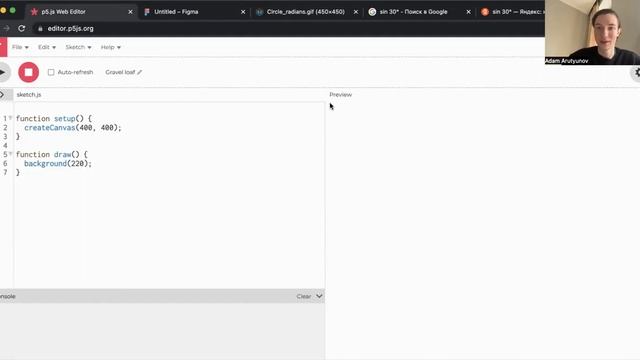Open the File menu
The height and width of the screenshot is (360, 640).
pos(20,47)
